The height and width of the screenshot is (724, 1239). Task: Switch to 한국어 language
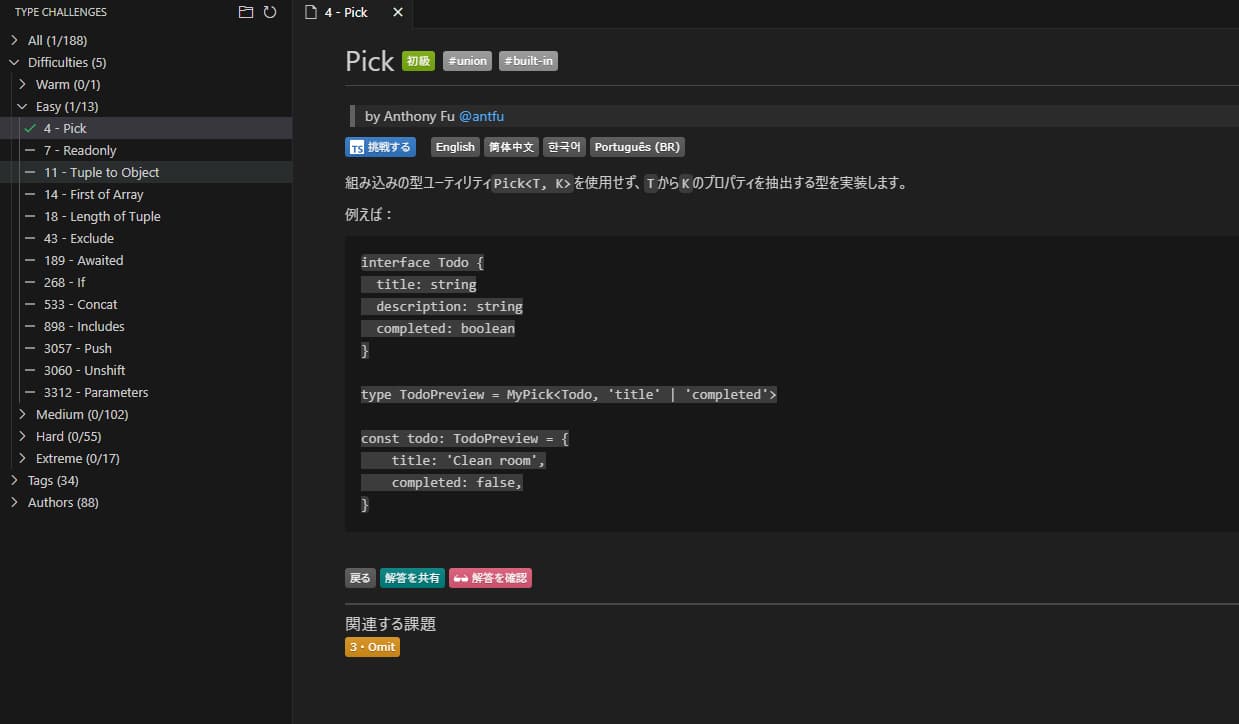coord(565,147)
